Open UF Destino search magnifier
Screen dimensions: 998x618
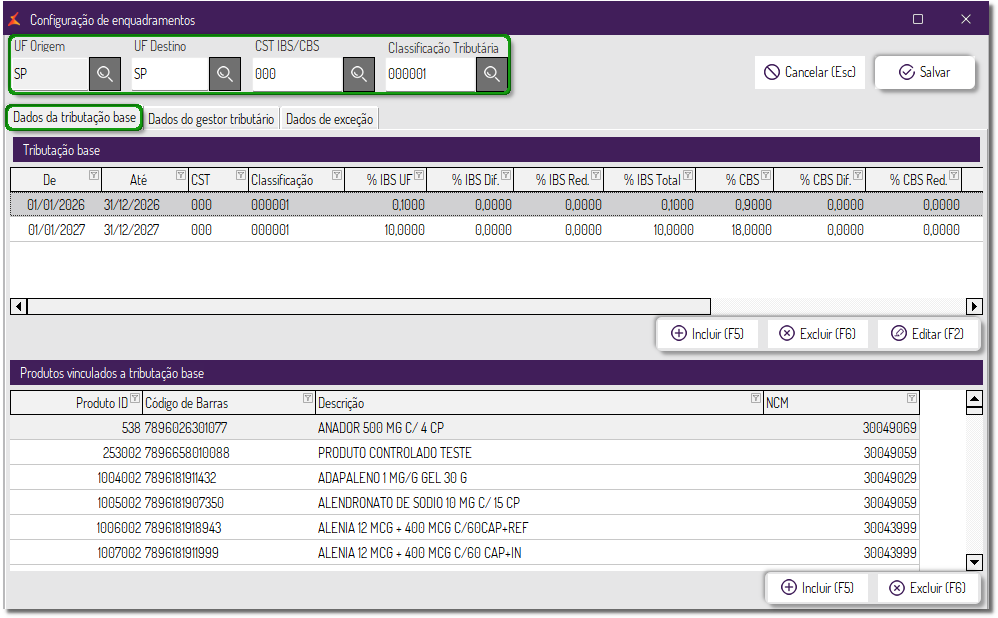click(x=225, y=74)
